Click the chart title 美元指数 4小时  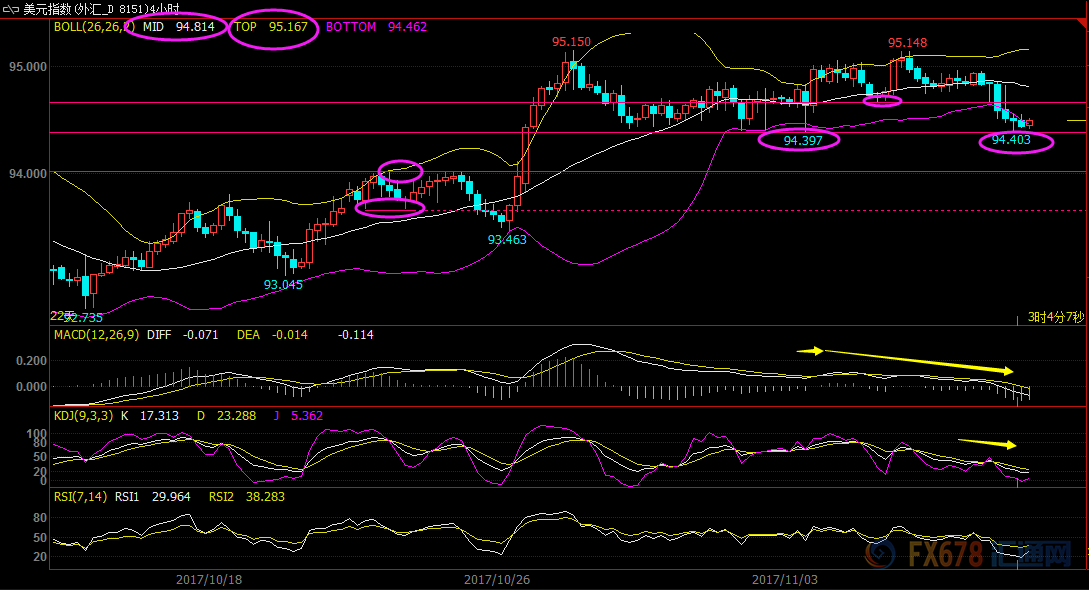100,9
